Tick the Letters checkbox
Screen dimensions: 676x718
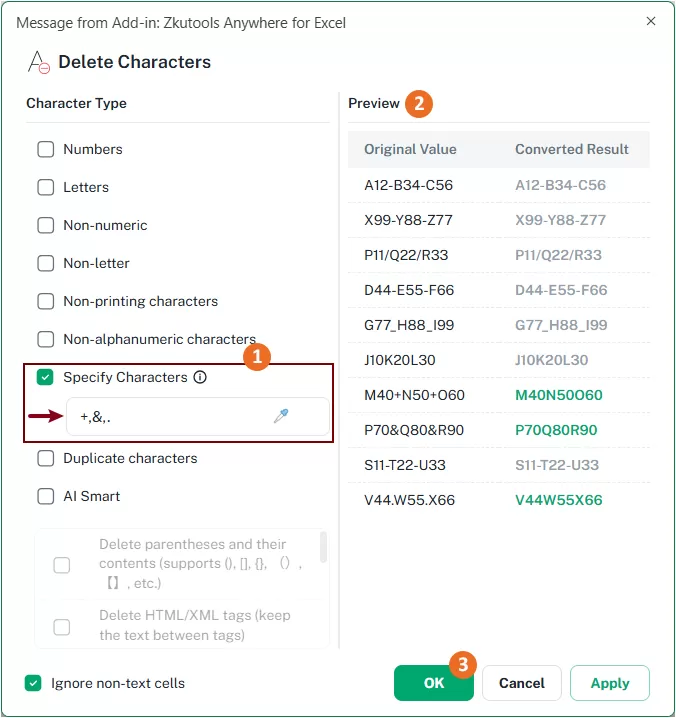point(45,187)
